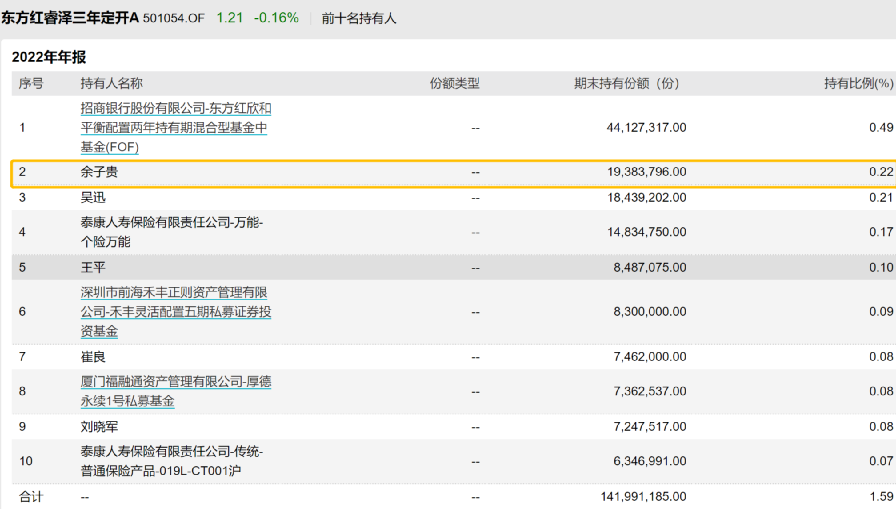Open the 招商银行股份有限公司-东方红欣和 holder link
This screenshot has width=896, height=509.
(x=175, y=127)
